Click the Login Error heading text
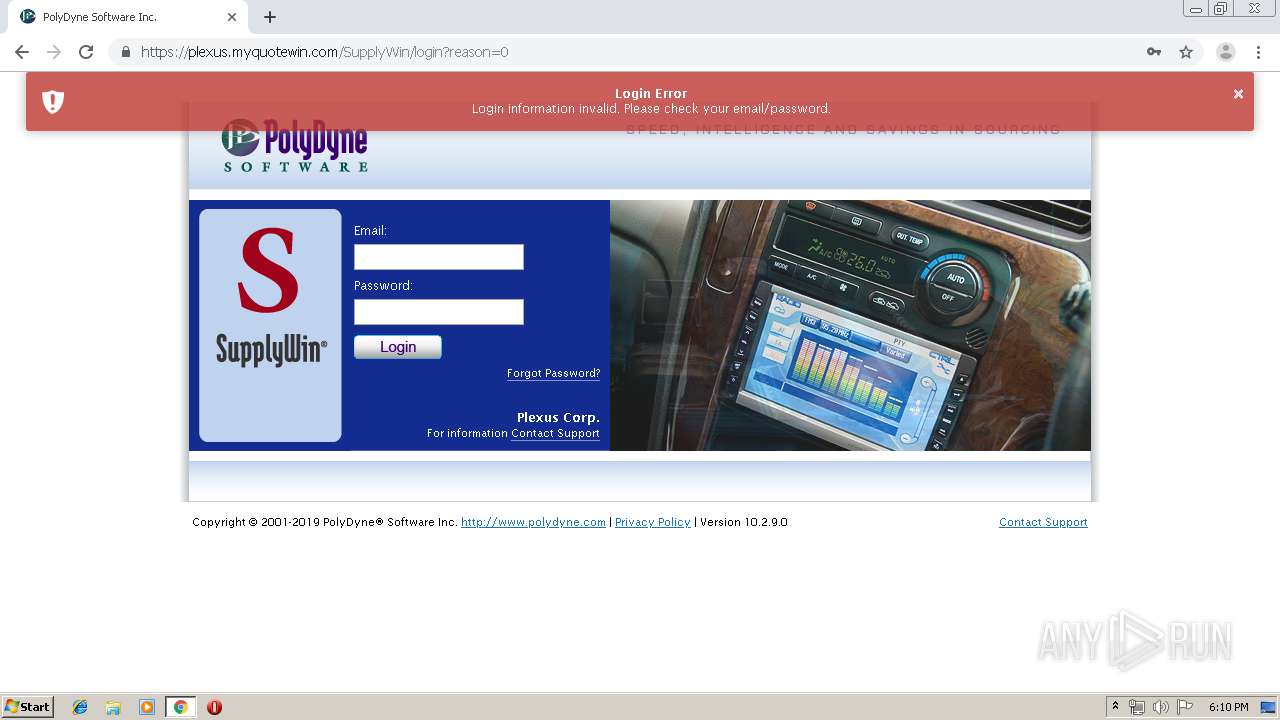This screenshot has height=720, width=1280. click(x=651, y=94)
